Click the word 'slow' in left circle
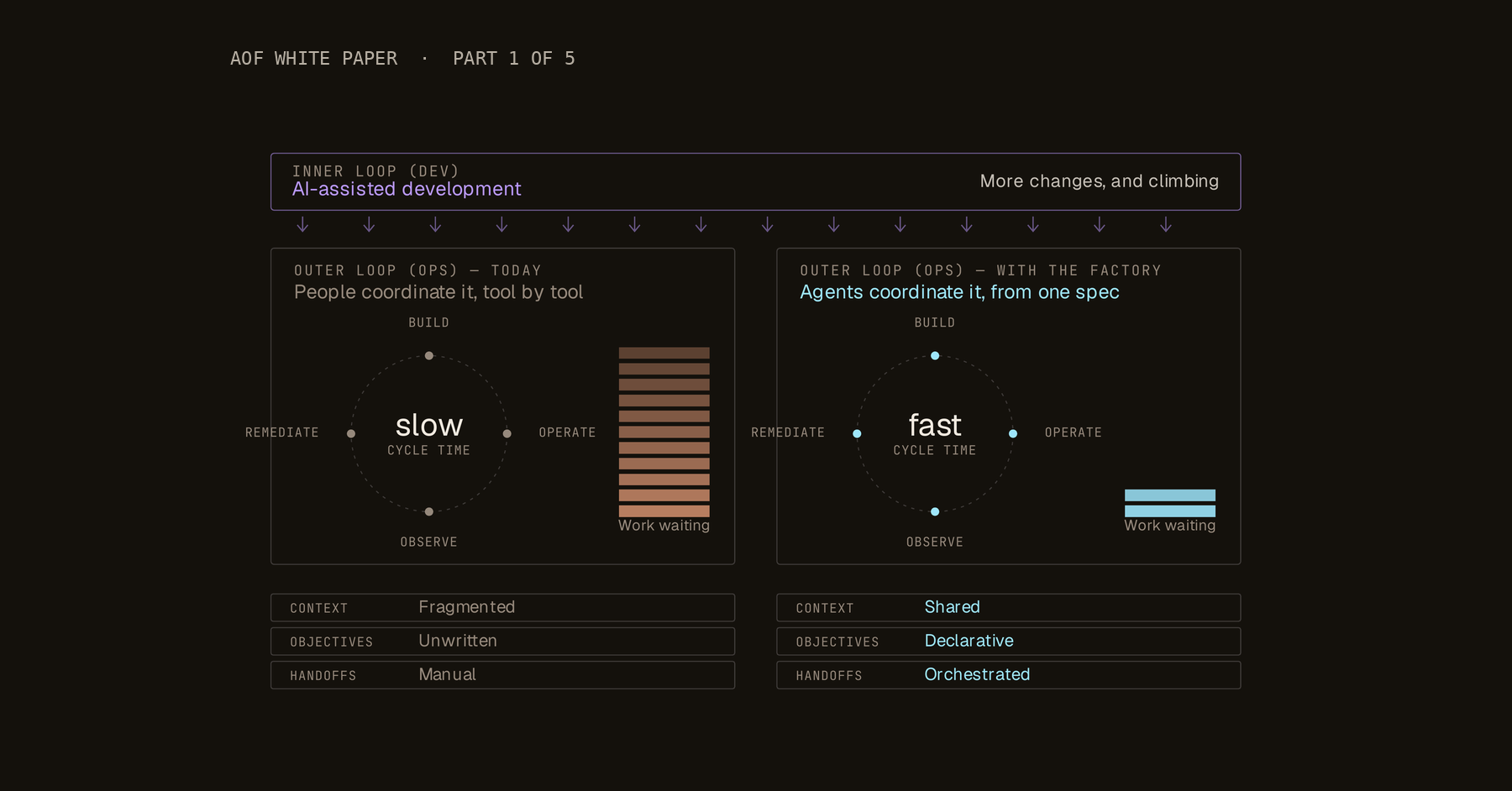Image resolution: width=1512 pixels, height=791 pixels. click(429, 425)
